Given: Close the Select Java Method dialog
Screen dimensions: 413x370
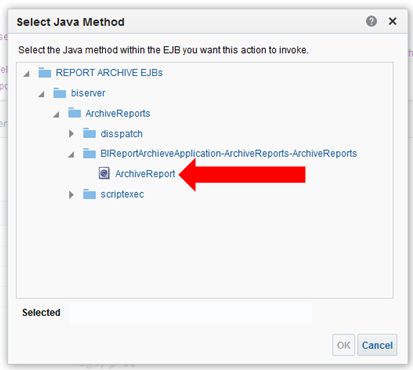Looking at the screenshot, I should click(x=393, y=21).
